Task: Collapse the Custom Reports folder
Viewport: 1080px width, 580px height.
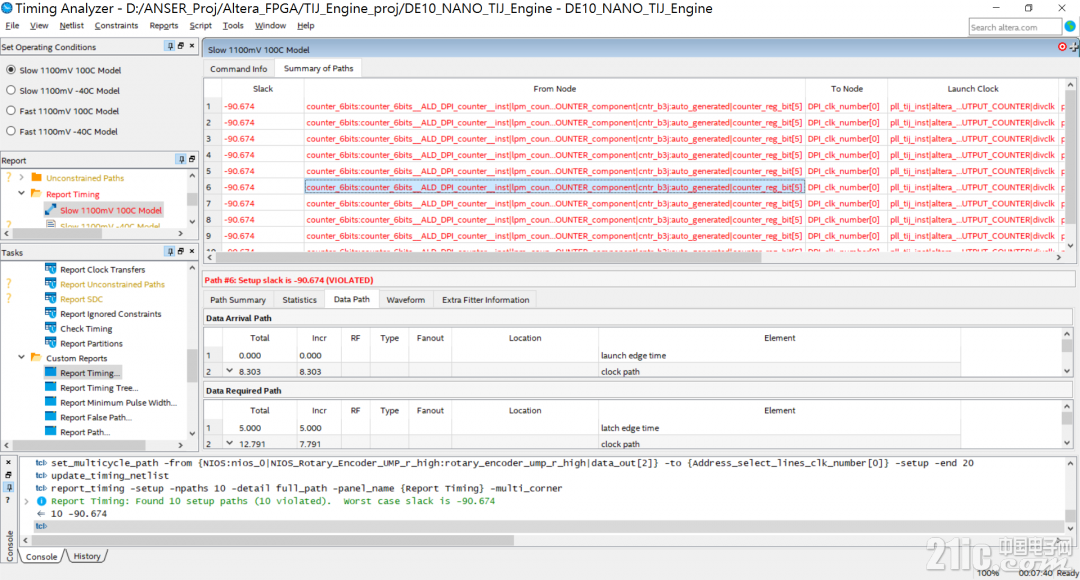Action: click(21, 358)
